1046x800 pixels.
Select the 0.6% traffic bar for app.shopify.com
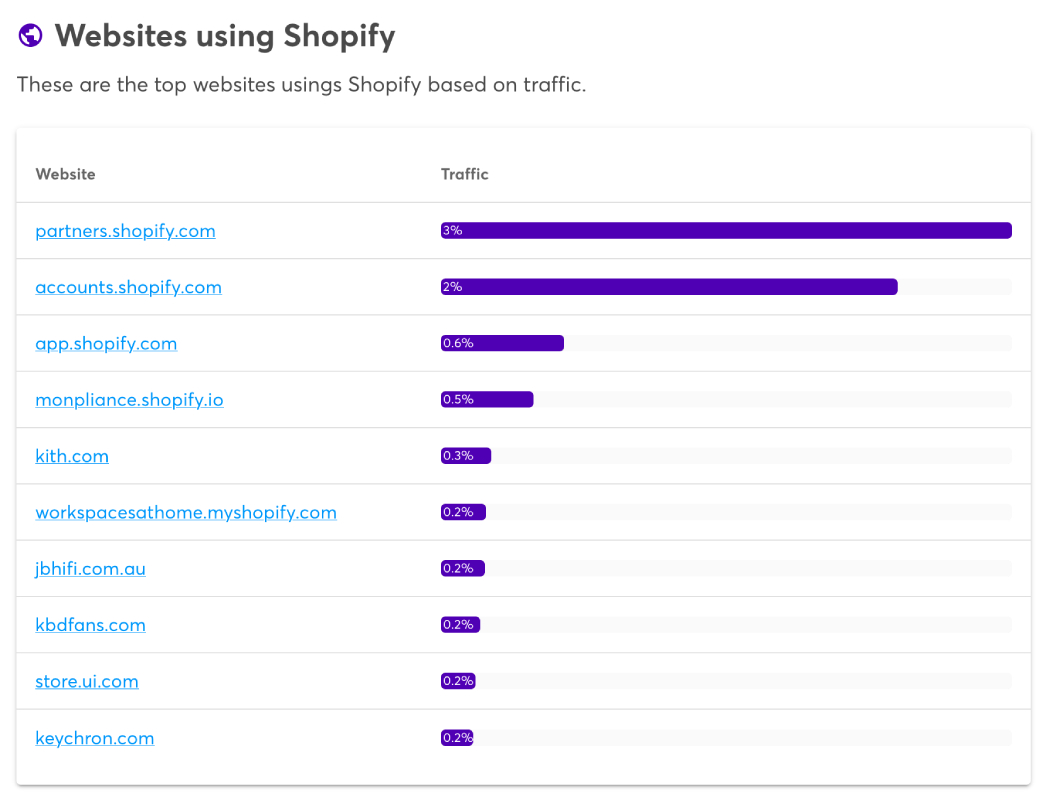coord(502,343)
